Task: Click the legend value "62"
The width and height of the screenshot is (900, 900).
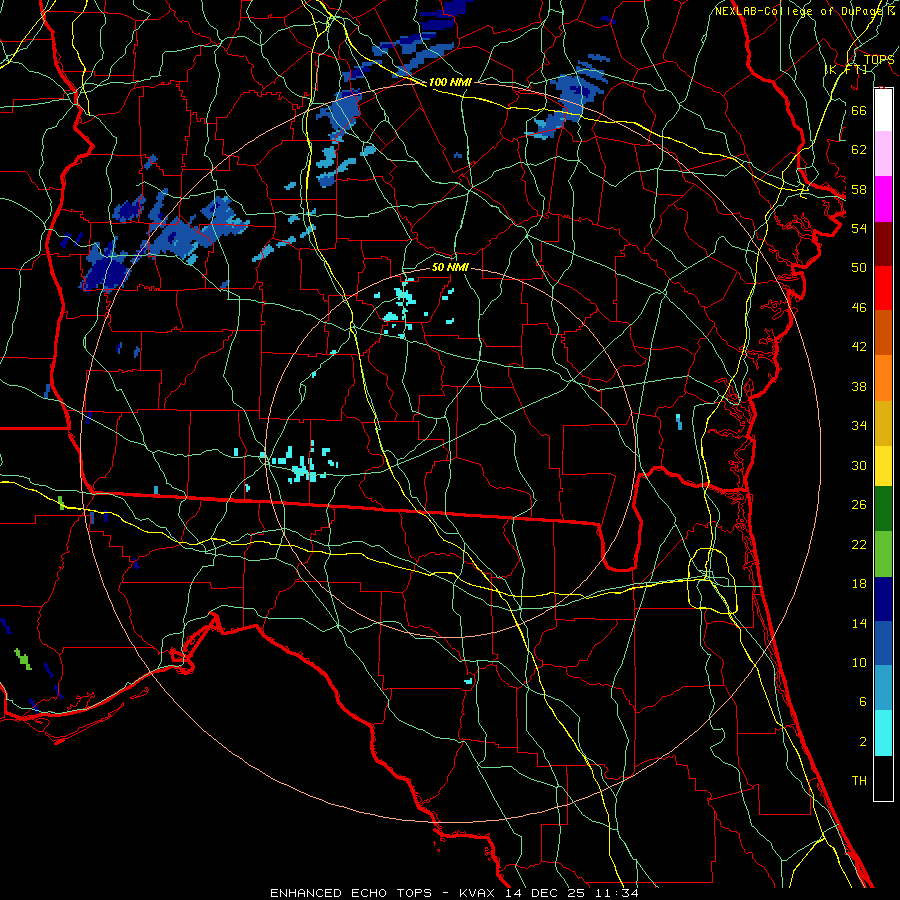Action: (859, 150)
